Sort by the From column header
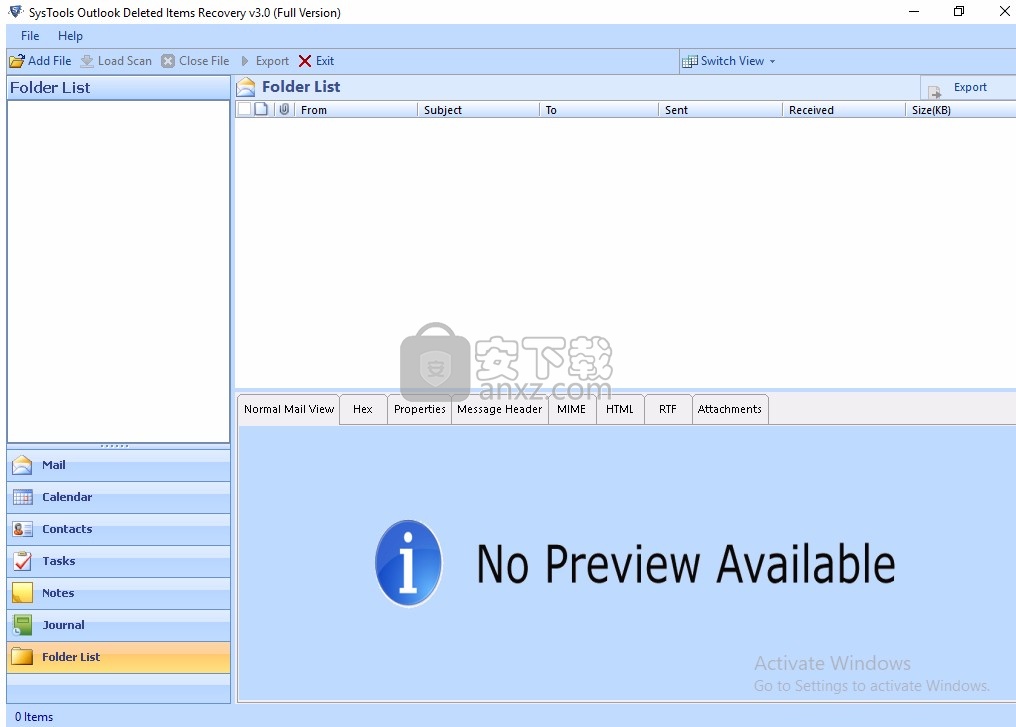Image resolution: width=1016 pixels, height=727 pixels. pos(355,110)
